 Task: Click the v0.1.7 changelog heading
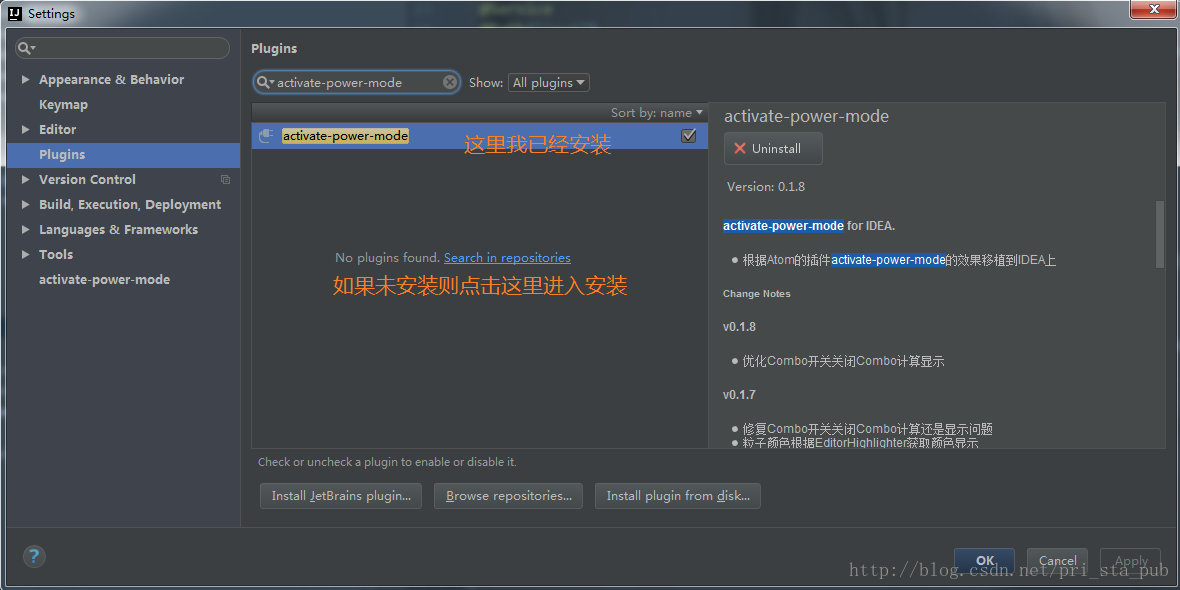(739, 394)
